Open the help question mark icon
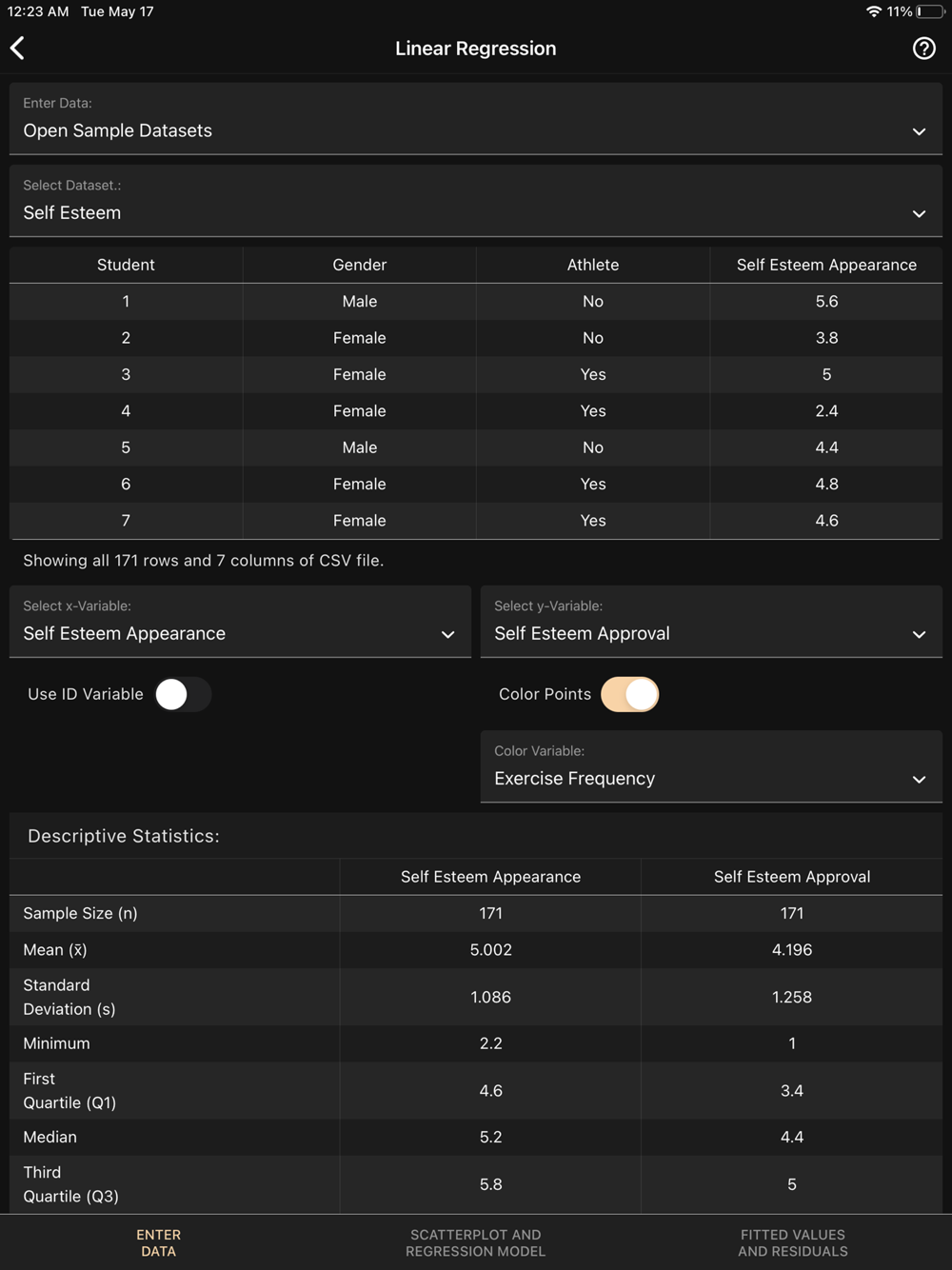Image resolution: width=952 pixels, height=1270 pixels. (923, 49)
